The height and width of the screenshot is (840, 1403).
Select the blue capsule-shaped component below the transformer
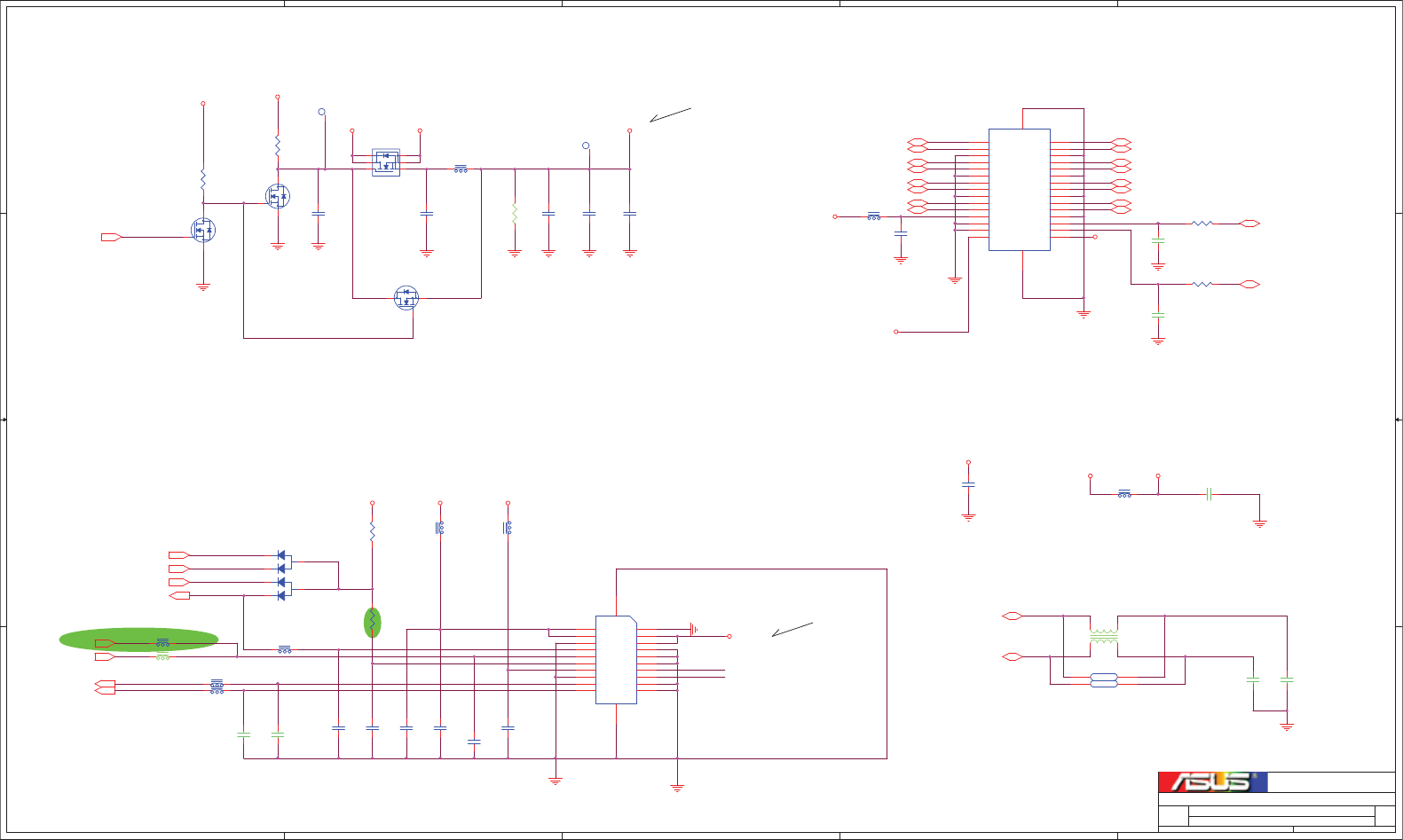pos(1104,680)
